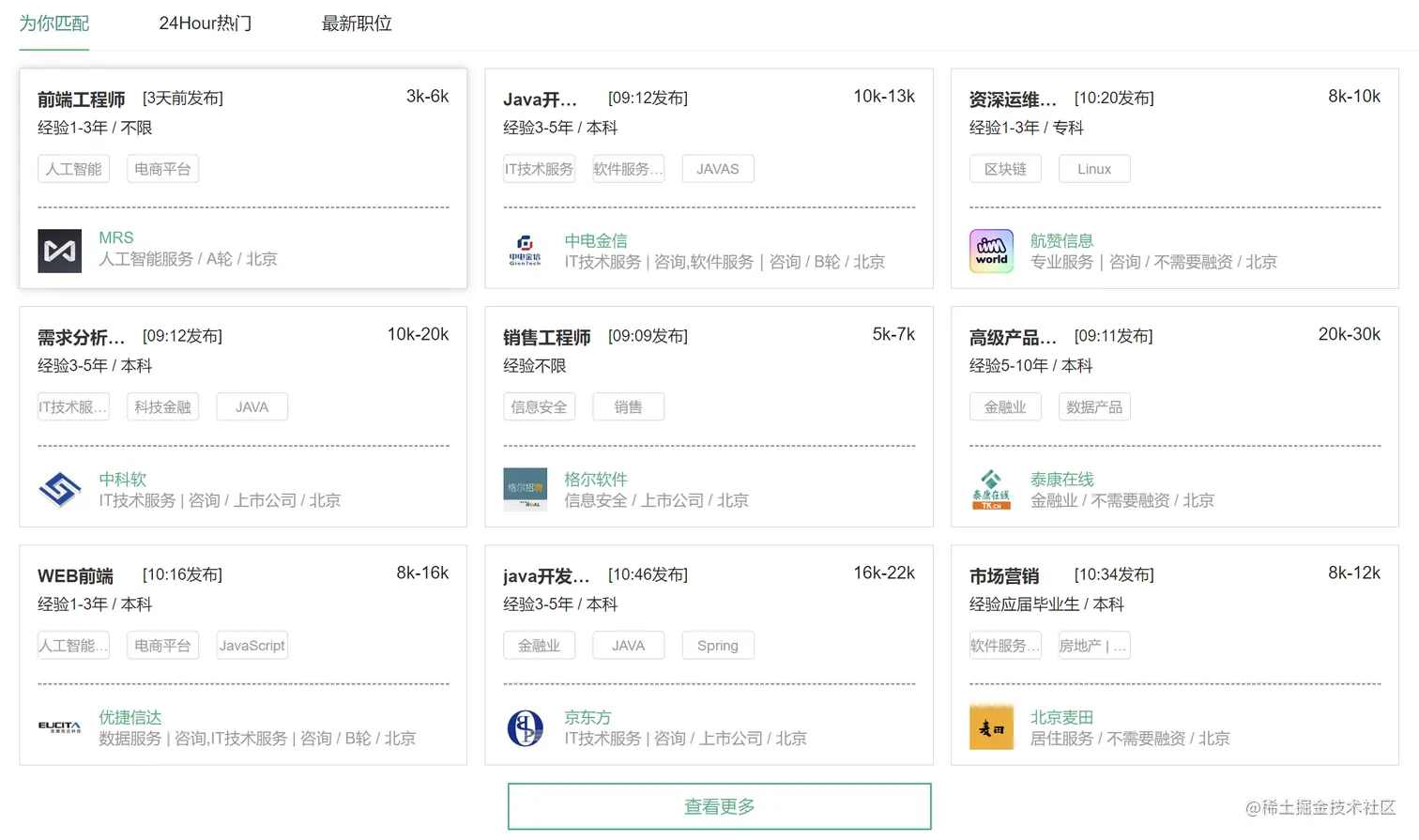Click the MRS company logo
Image resolution: width=1419 pixels, height=840 pixels.
(59, 251)
